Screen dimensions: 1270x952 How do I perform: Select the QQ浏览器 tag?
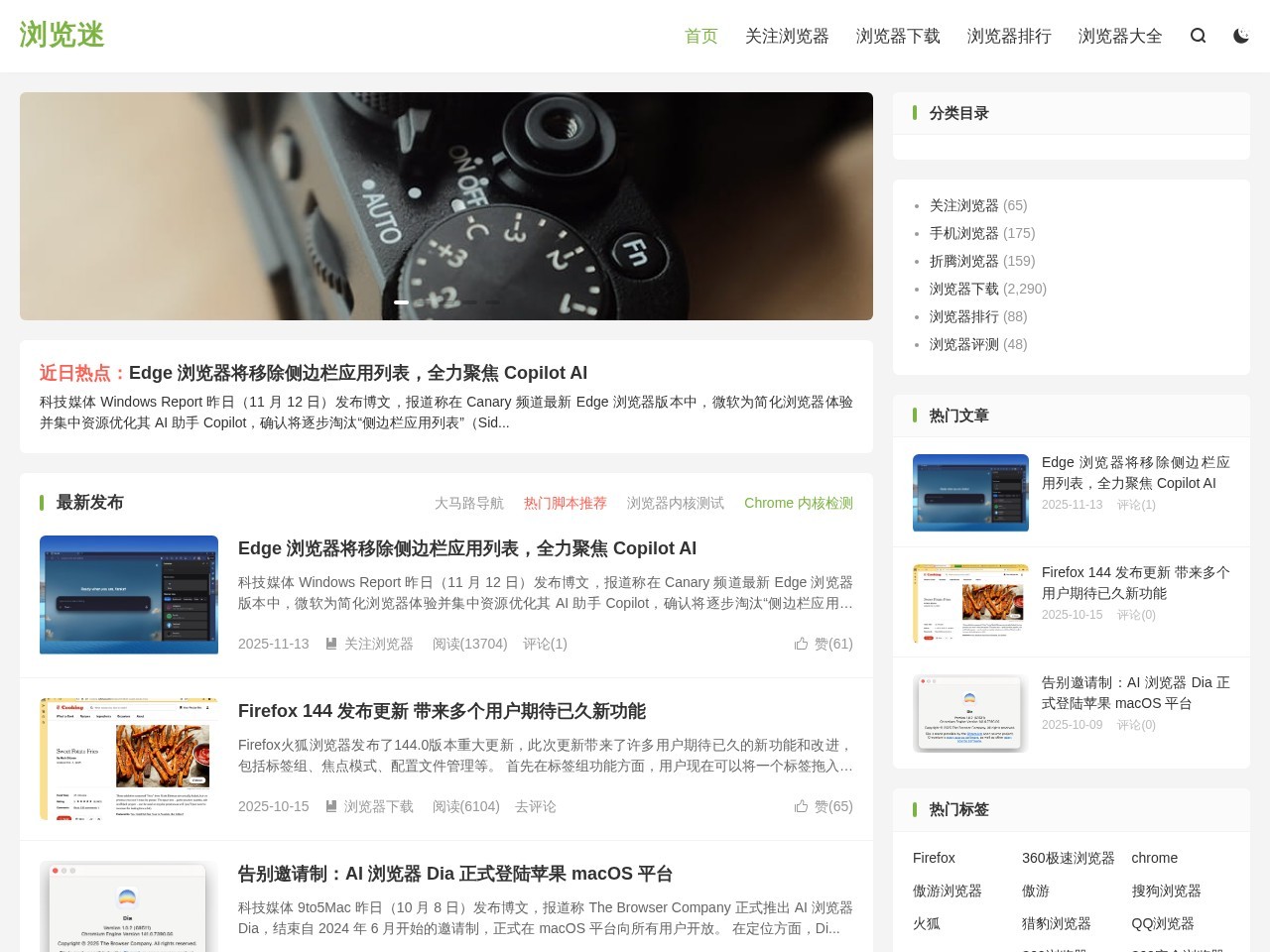point(1163,923)
